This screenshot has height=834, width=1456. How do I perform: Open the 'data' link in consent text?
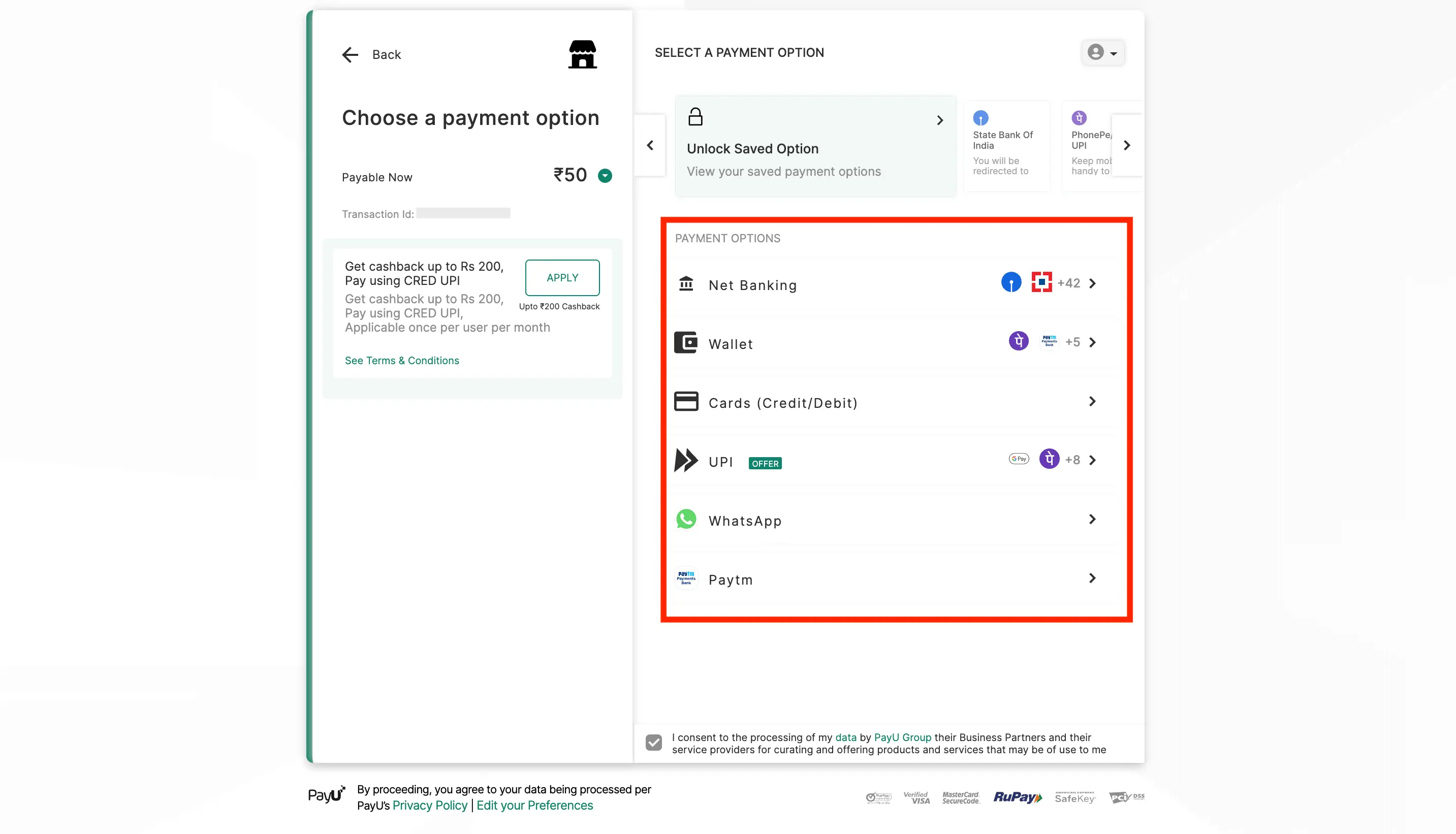click(x=845, y=738)
